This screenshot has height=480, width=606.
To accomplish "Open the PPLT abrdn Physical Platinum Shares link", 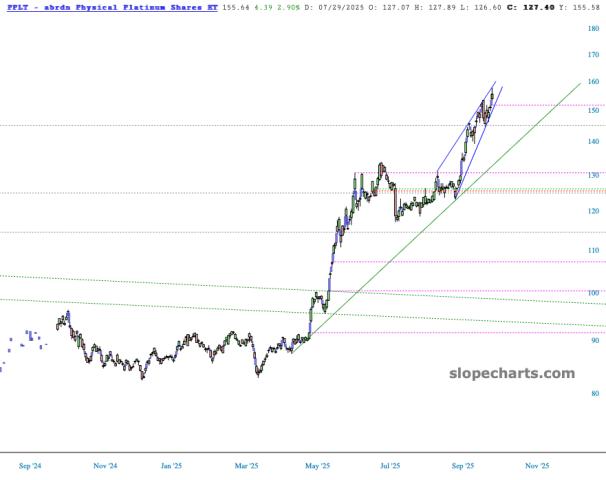I will click(112, 7).
